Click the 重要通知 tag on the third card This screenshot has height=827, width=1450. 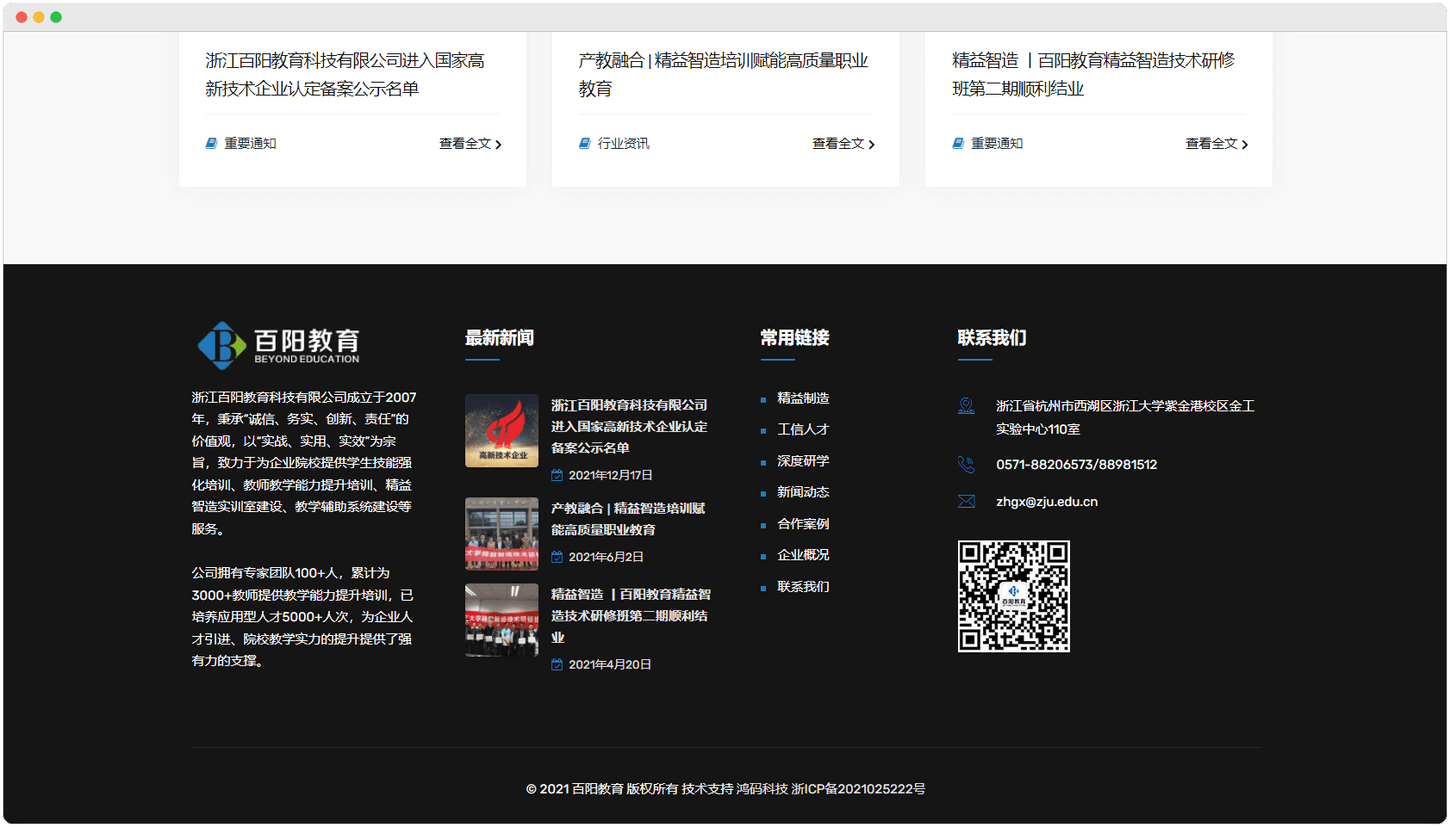[997, 143]
